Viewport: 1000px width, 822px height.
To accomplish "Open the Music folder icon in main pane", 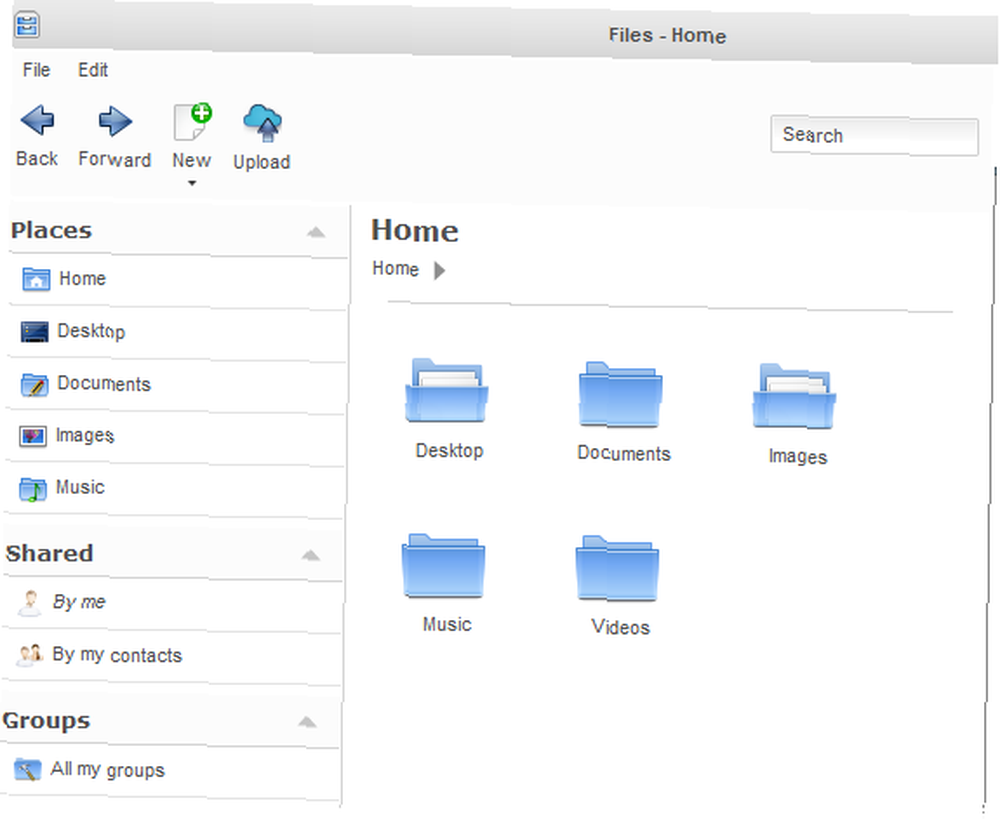I will click(x=444, y=566).
